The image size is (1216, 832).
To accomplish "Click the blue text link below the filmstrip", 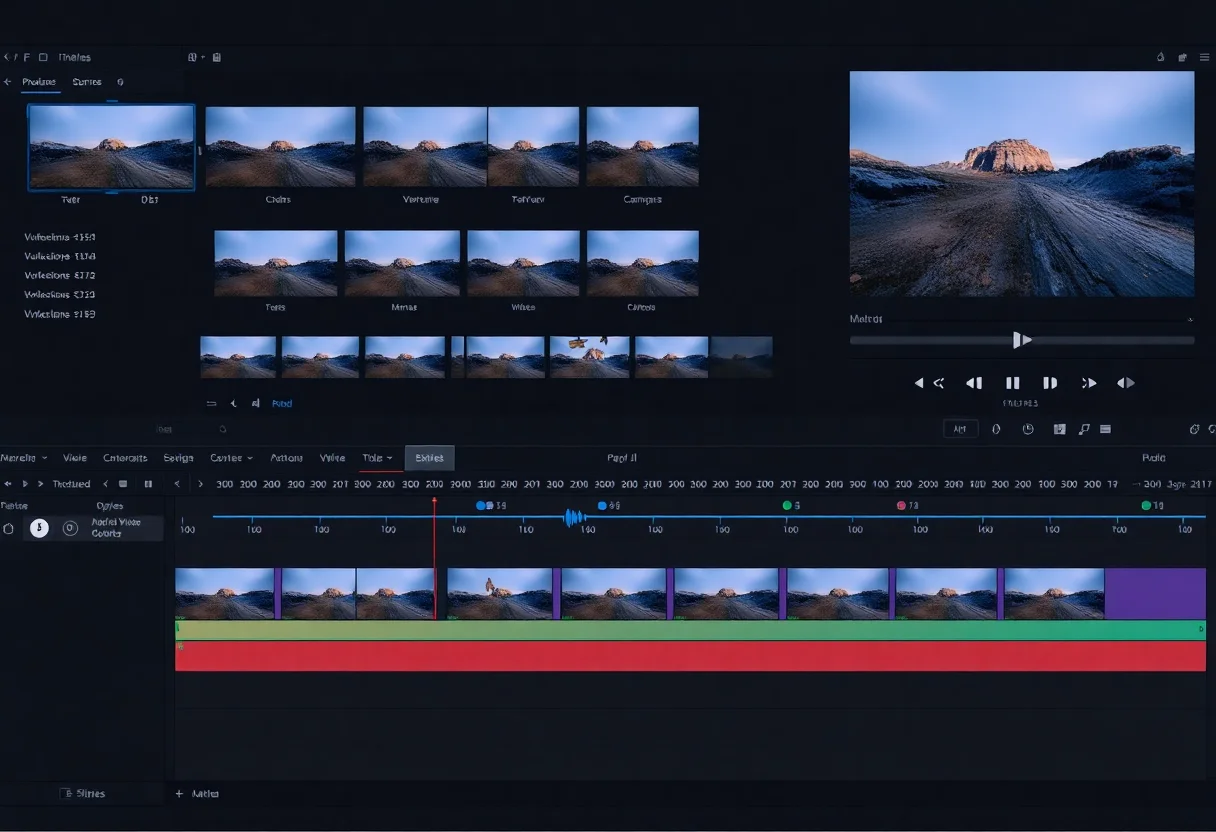I will coord(282,404).
